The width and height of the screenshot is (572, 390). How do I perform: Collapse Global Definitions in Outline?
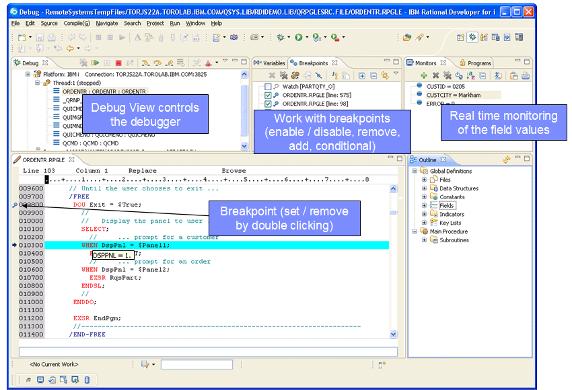[415, 171]
